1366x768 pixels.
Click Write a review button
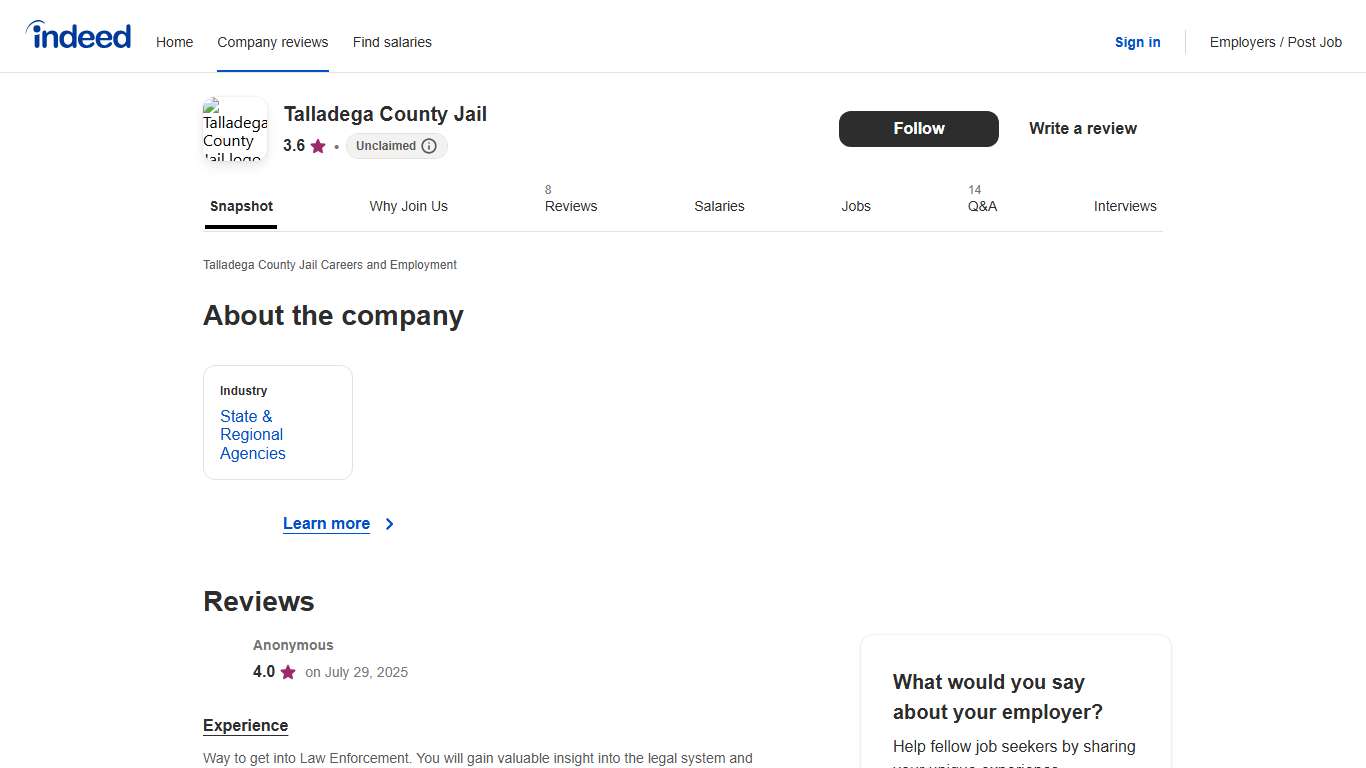1082,128
